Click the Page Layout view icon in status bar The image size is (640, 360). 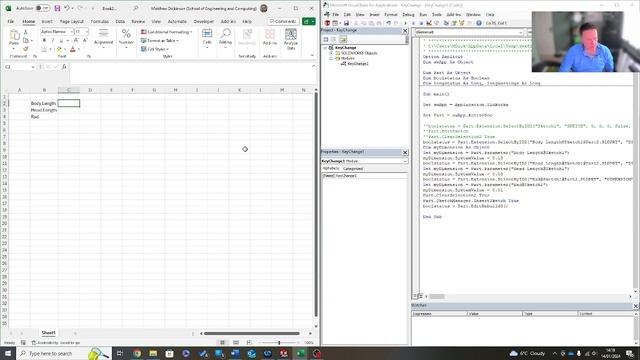coord(236,342)
